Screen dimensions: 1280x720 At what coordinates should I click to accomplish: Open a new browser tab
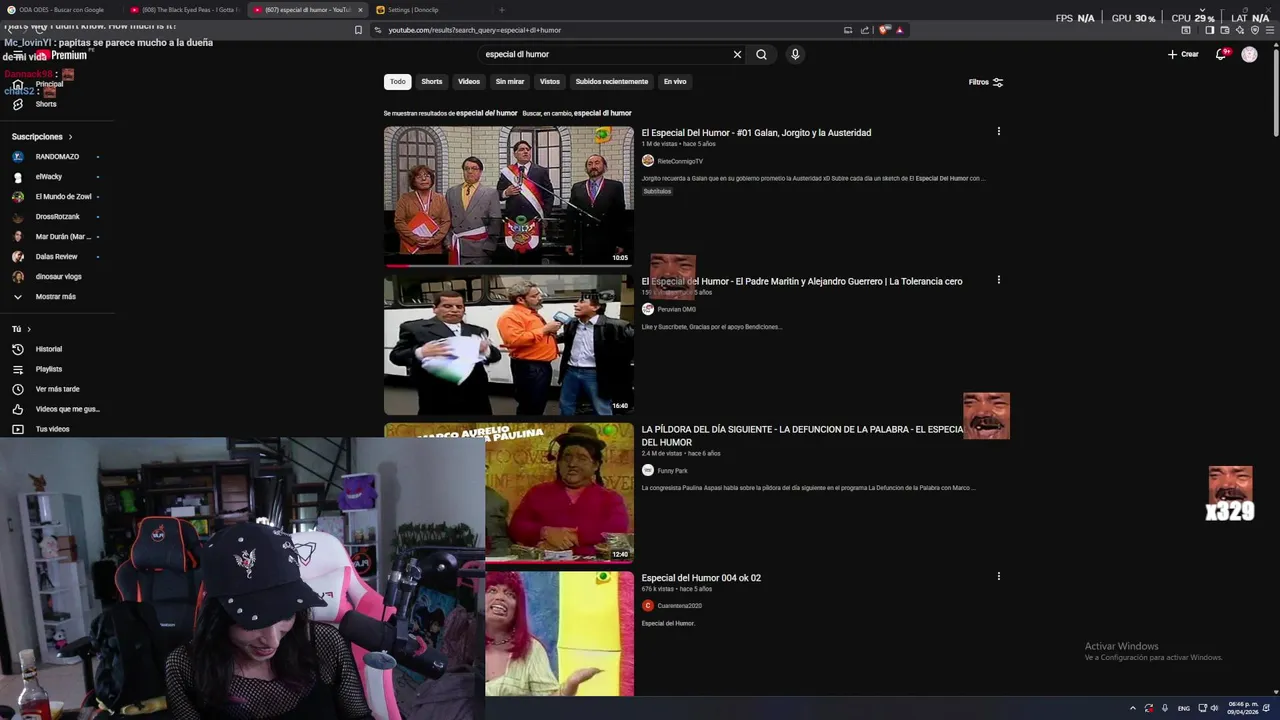(x=502, y=10)
